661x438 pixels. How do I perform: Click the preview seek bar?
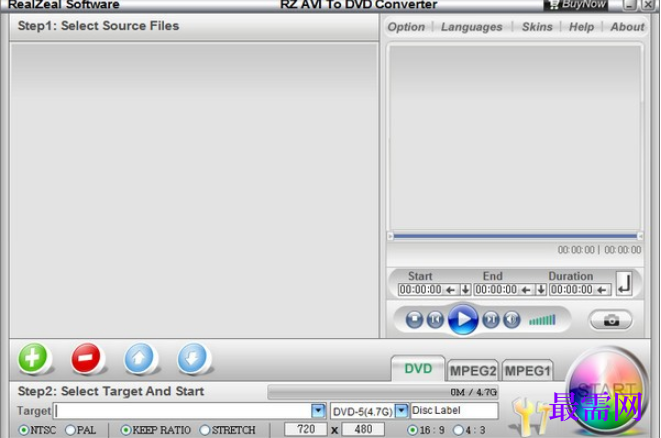click(515, 236)
